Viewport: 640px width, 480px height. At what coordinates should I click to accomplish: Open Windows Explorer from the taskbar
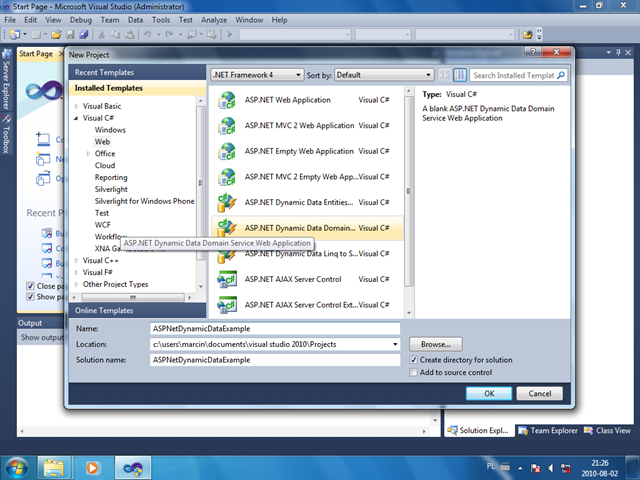pyautogui.click(x=53, y=468)
